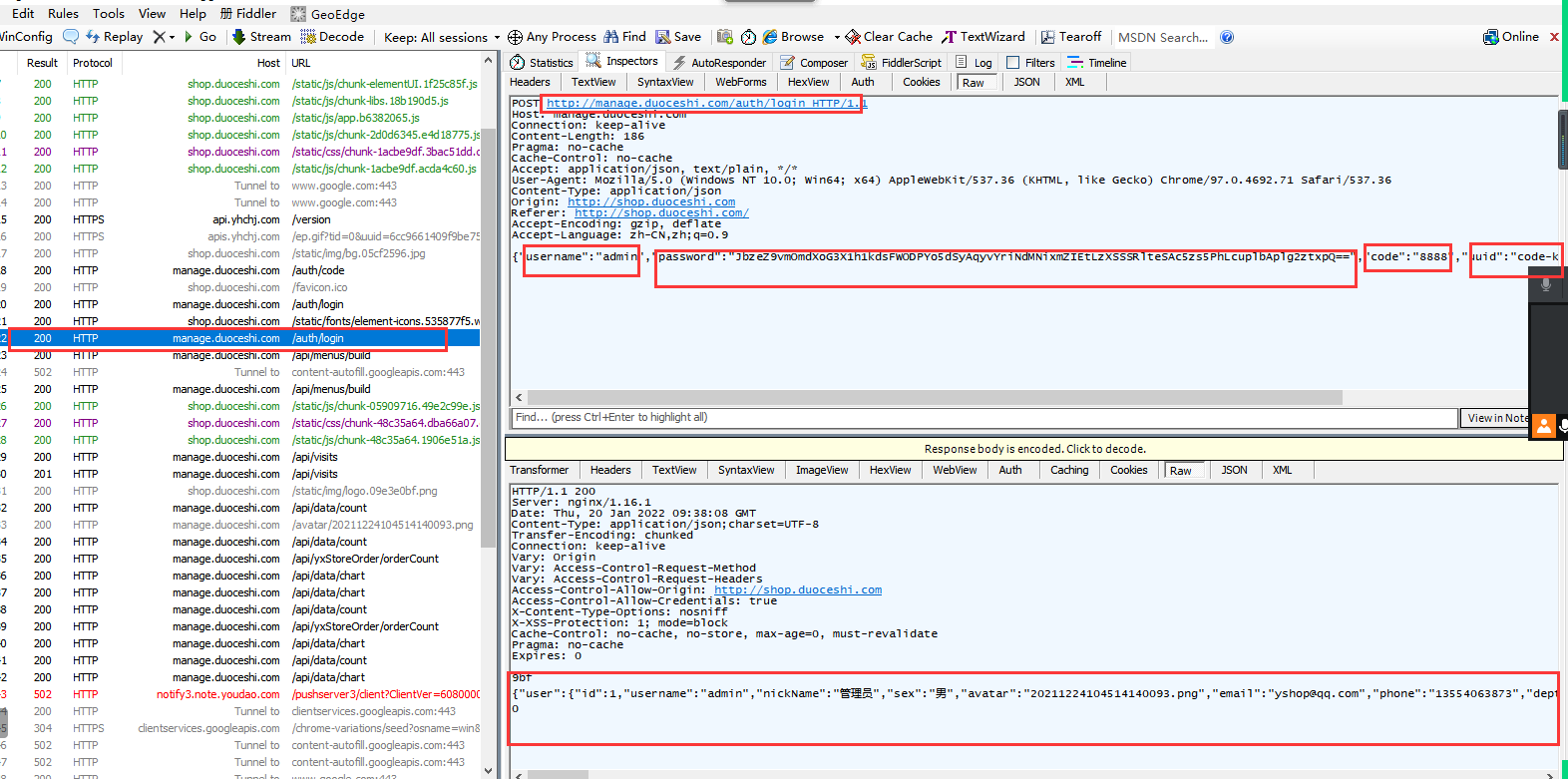
Task: Select response WebView tab
Action: [x=955, y=470]
